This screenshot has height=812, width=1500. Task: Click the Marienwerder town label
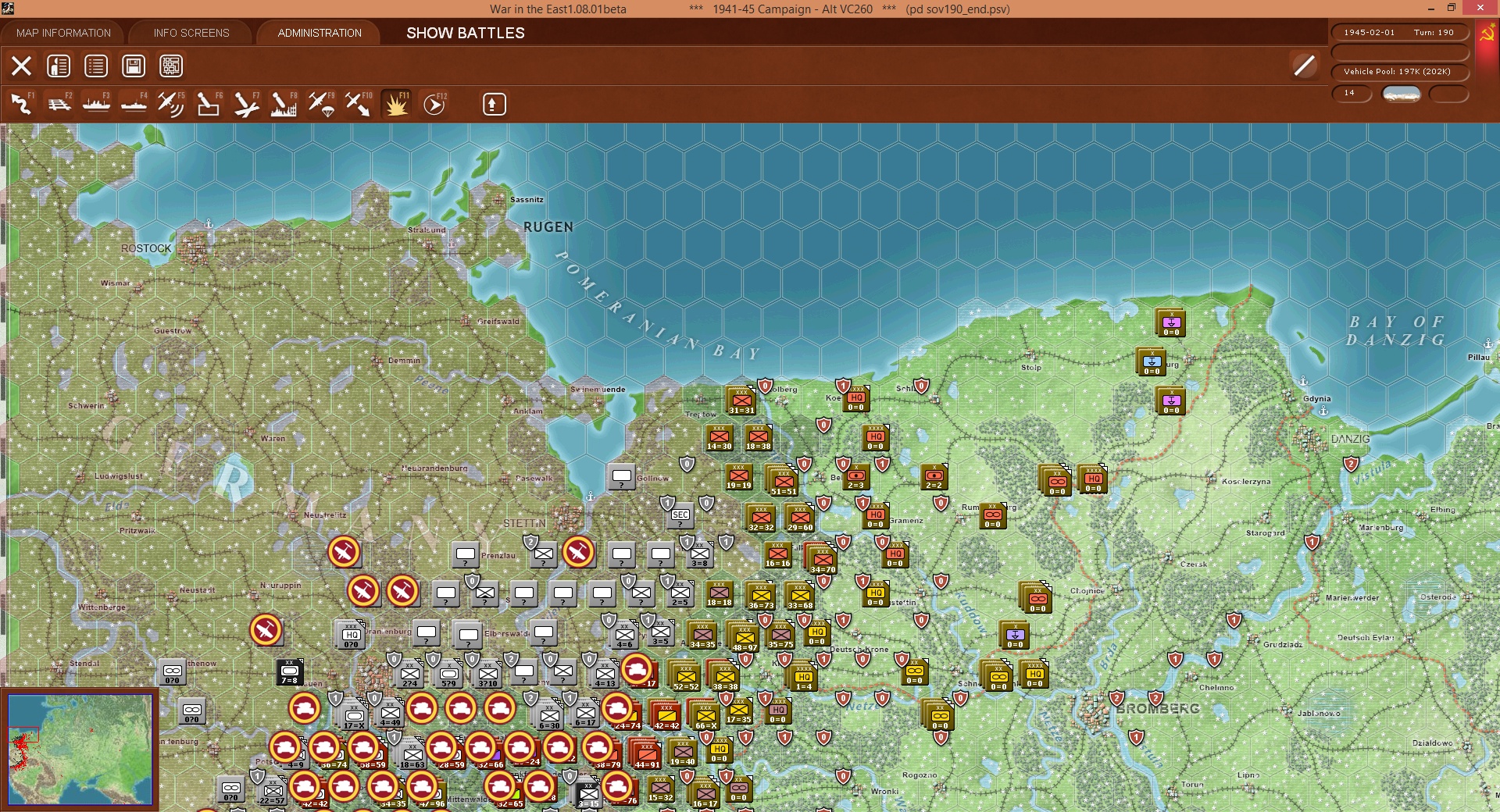[1352, 598]
